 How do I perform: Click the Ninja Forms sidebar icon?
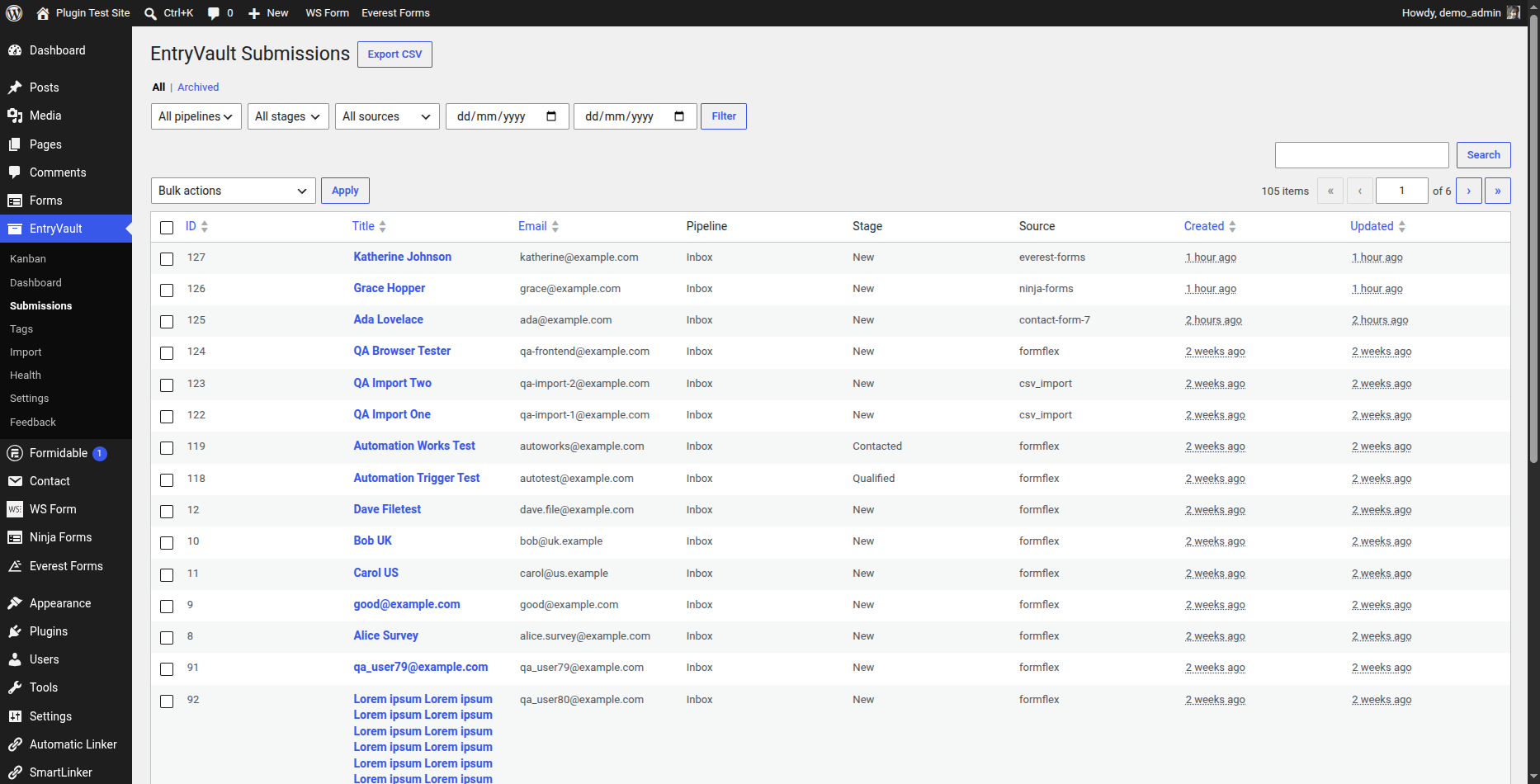click(15, 537)
